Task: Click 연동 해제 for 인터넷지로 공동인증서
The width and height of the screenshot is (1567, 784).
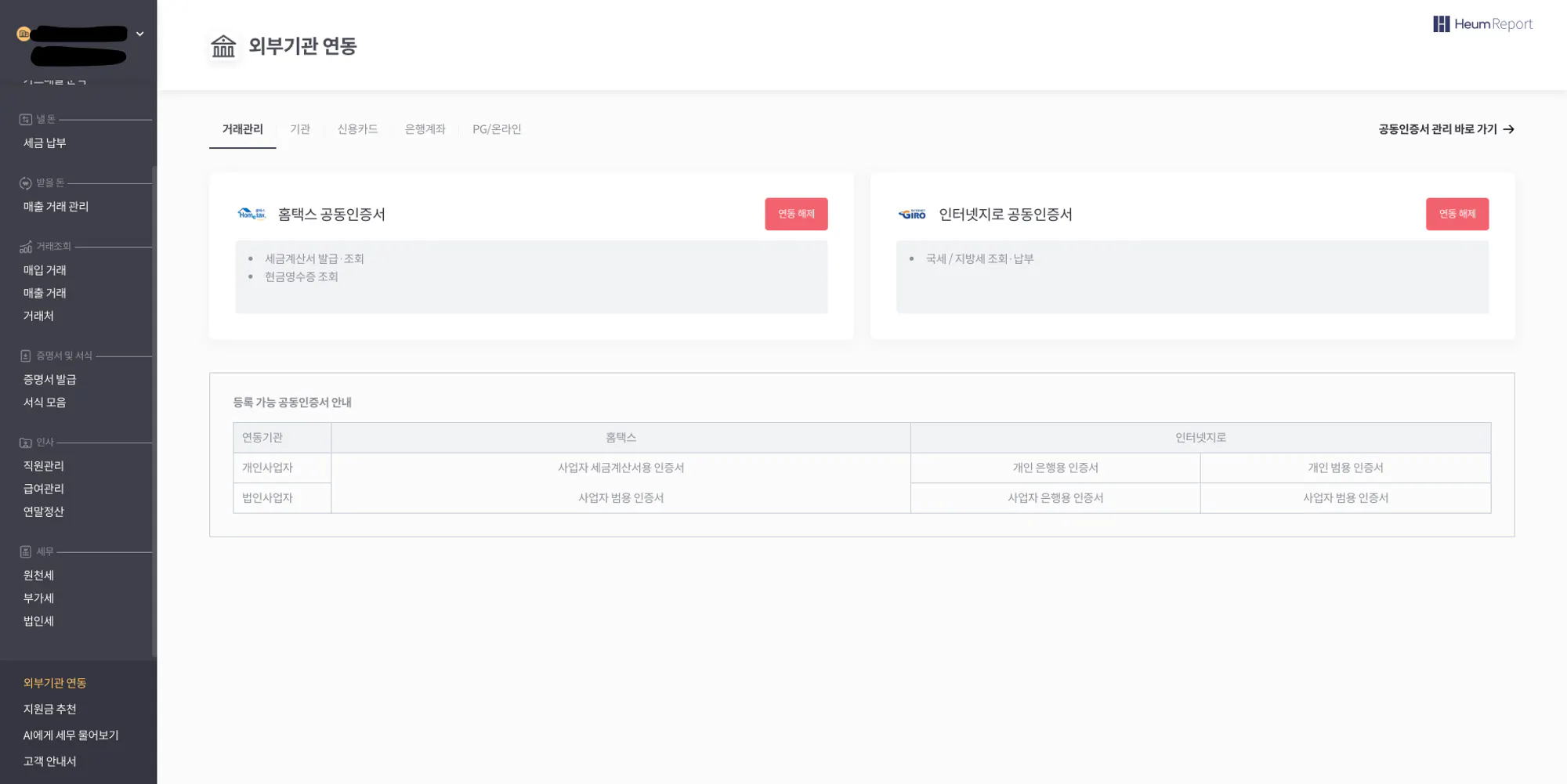Action: (x=1457, y=214)
